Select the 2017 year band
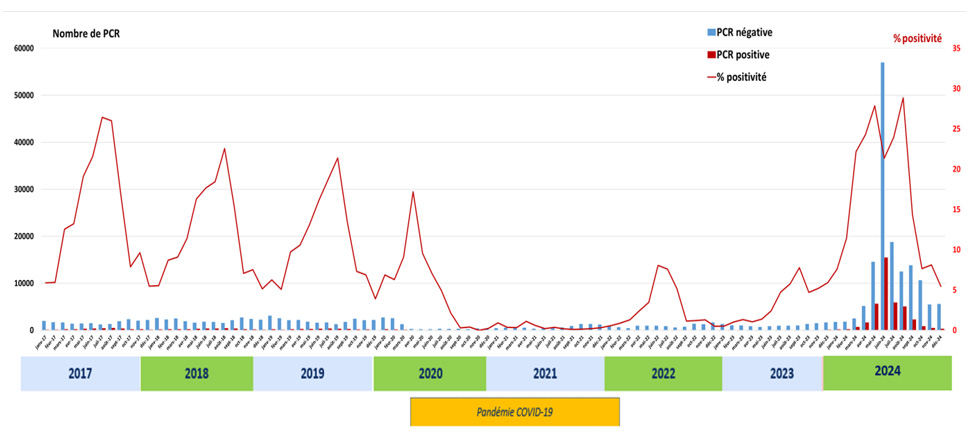The image size is (979, 441). point(80,374)
